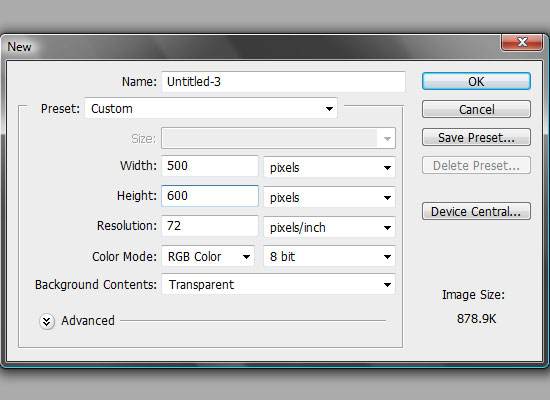Close the New dialog with X
550x400 pixels.
click(x=522, y=42)
